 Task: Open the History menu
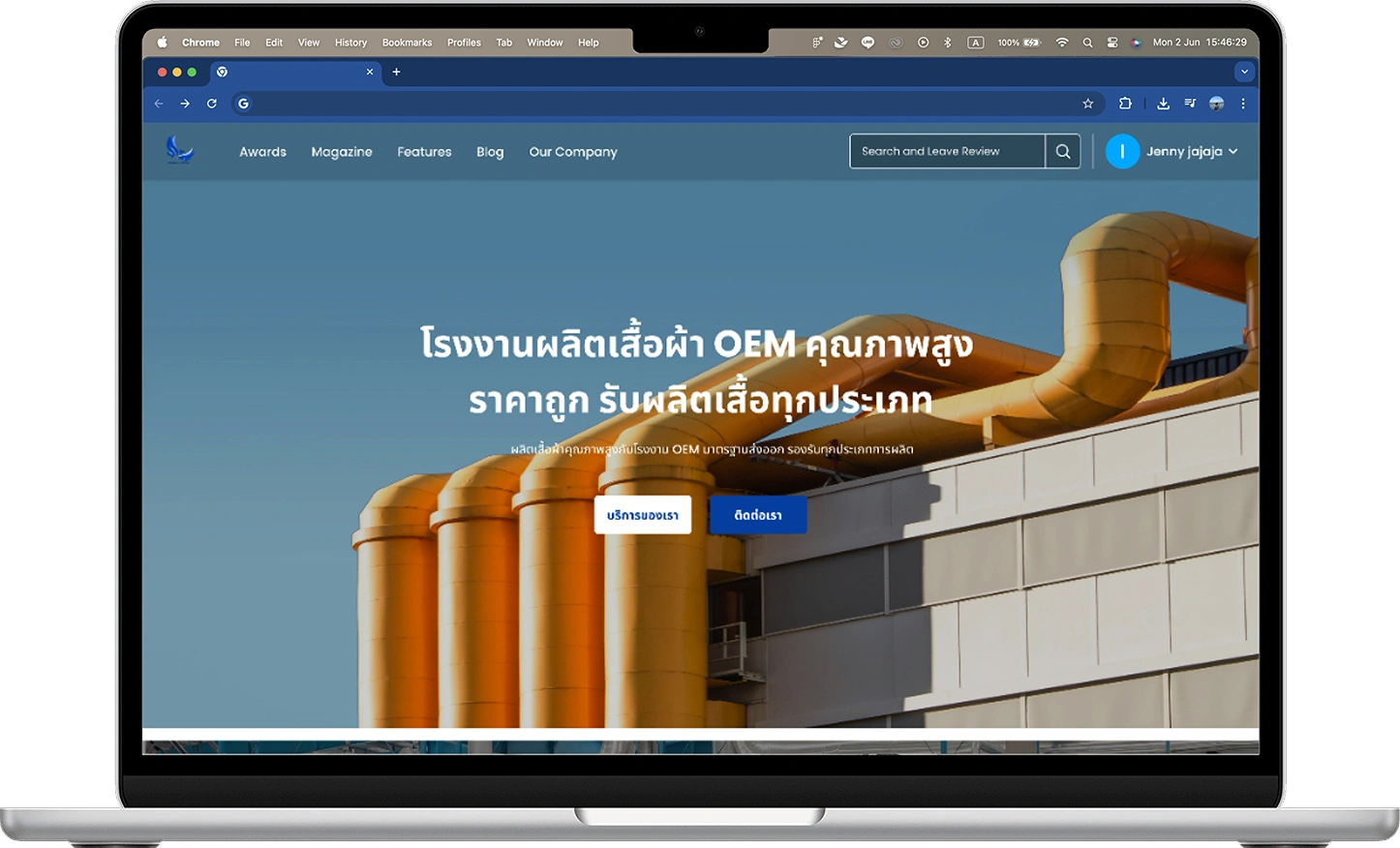350,43
